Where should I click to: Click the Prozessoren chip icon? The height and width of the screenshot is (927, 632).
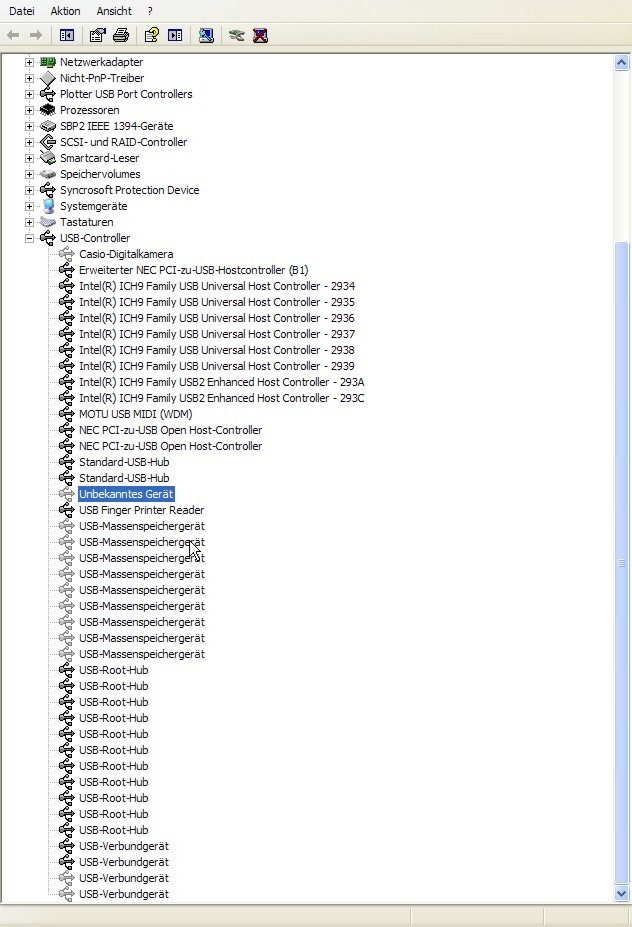point(47,110)
